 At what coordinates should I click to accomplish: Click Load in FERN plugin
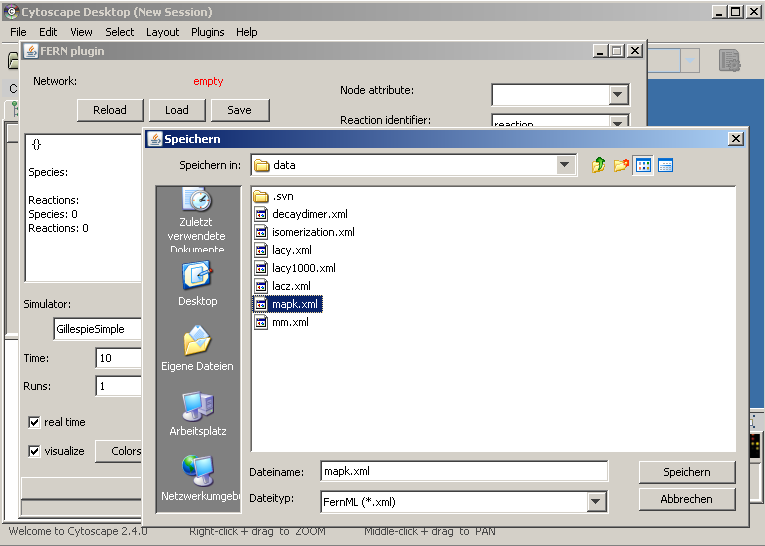point(177,110)
